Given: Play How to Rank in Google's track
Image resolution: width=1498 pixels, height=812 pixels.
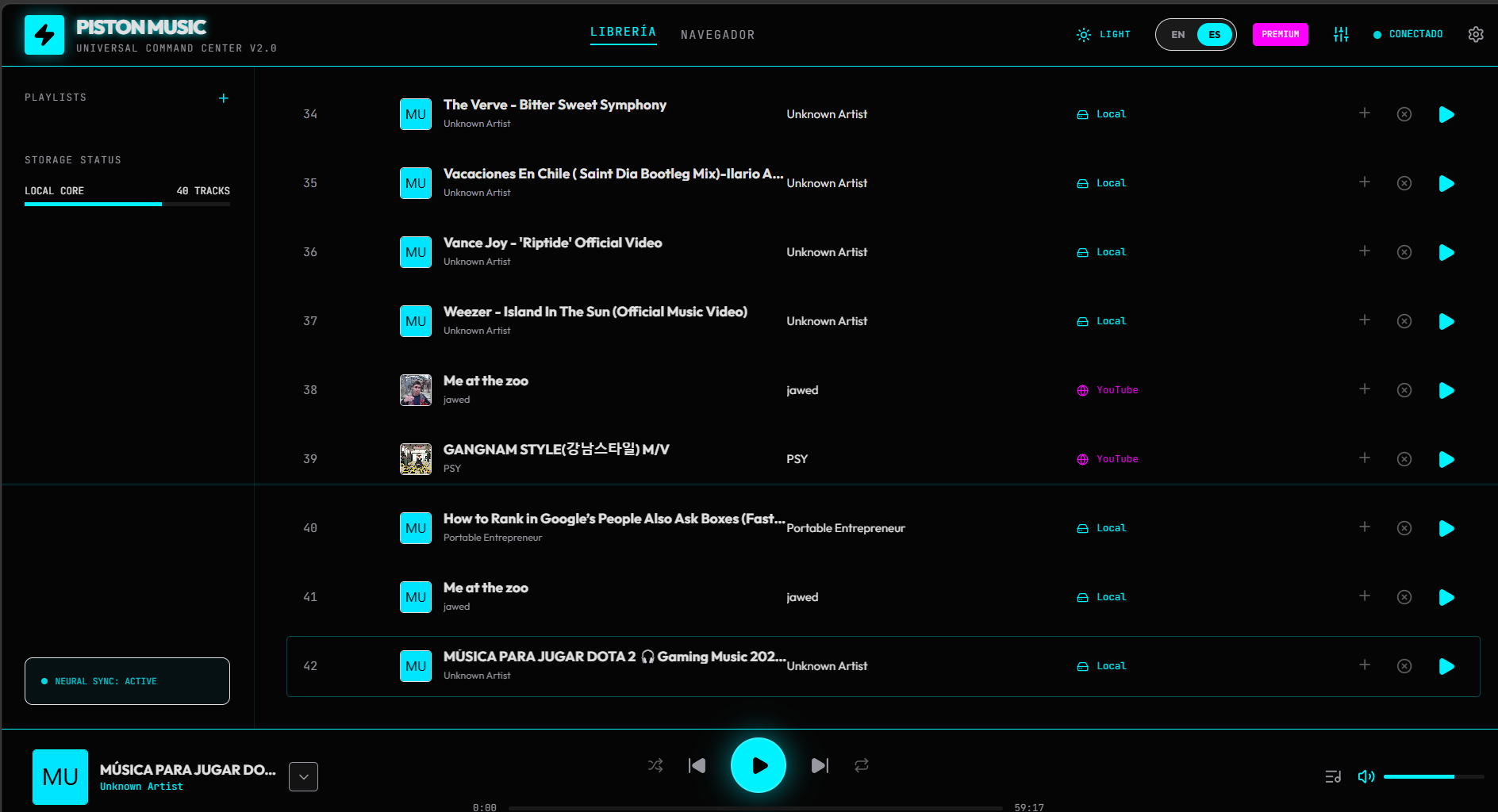Looking at the screenshot, I should pyautogui.click(x=1446, y=528).
